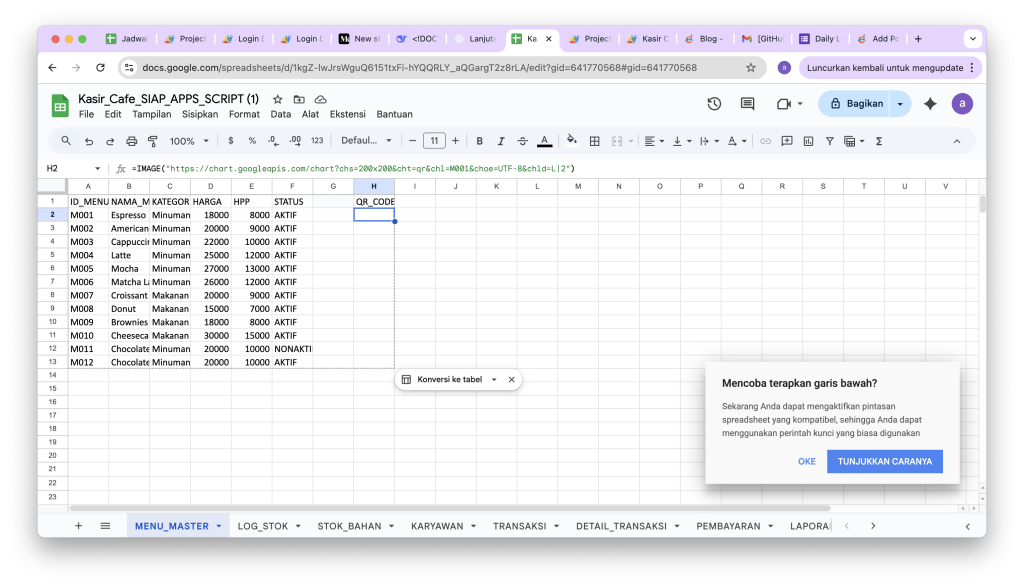Click the font size input field
This screenshot has height=587, width=1024.
[x=434, y=141]
